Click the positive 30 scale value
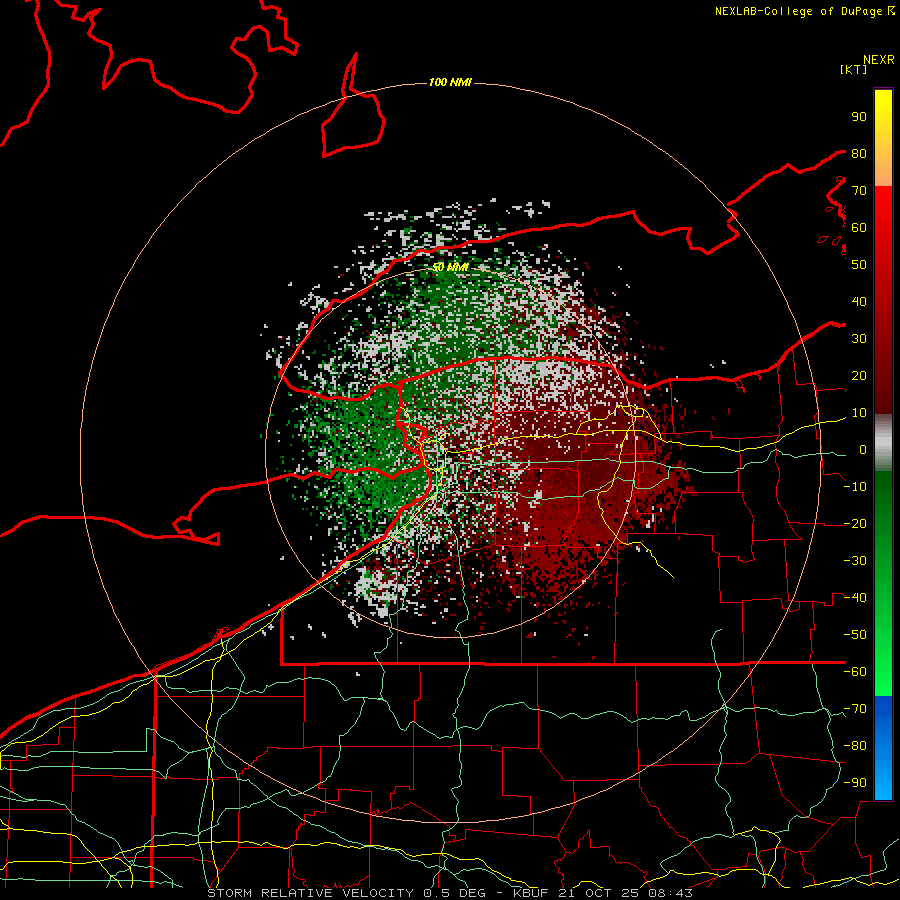The height and width of the screenshot is (900, 900). [859, 339]
